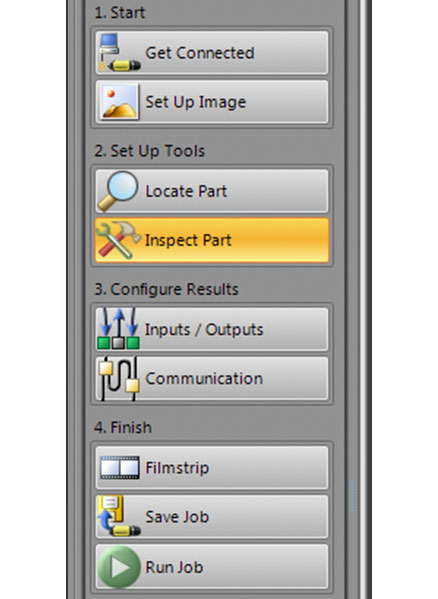Image resolution: width=438 pixels, height=599 pixels.
Task: Click the '2. Set Up Tools' section heading
Action: point(150,151)
